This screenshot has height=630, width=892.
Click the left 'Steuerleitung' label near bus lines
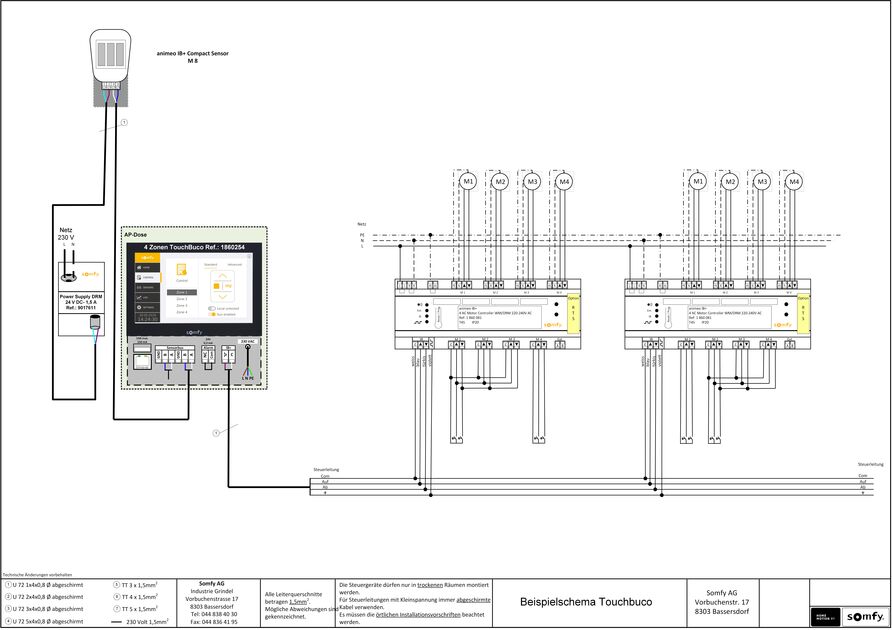326,470
